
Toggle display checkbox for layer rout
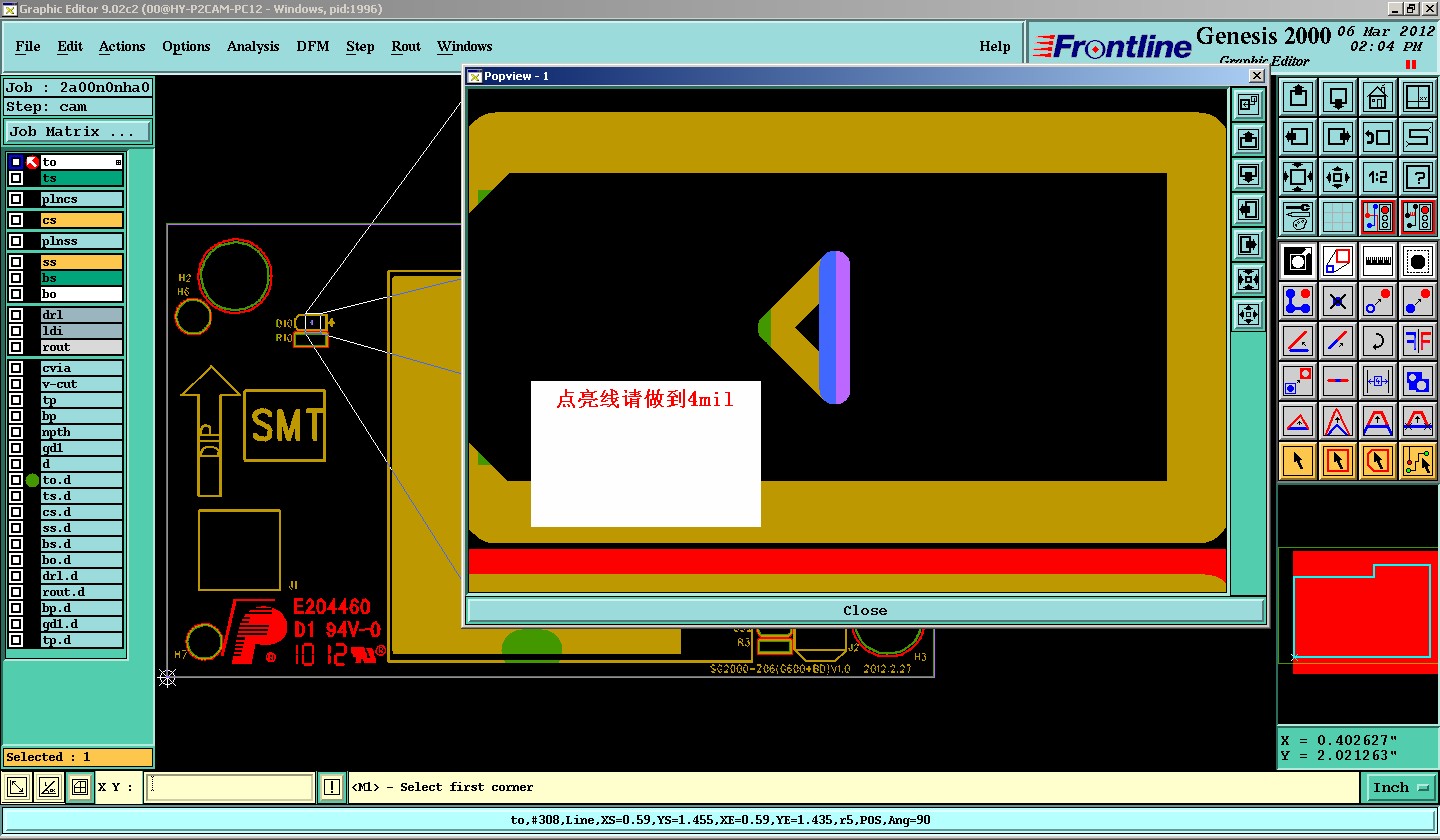pyautogui.click(x=16, y=347)
